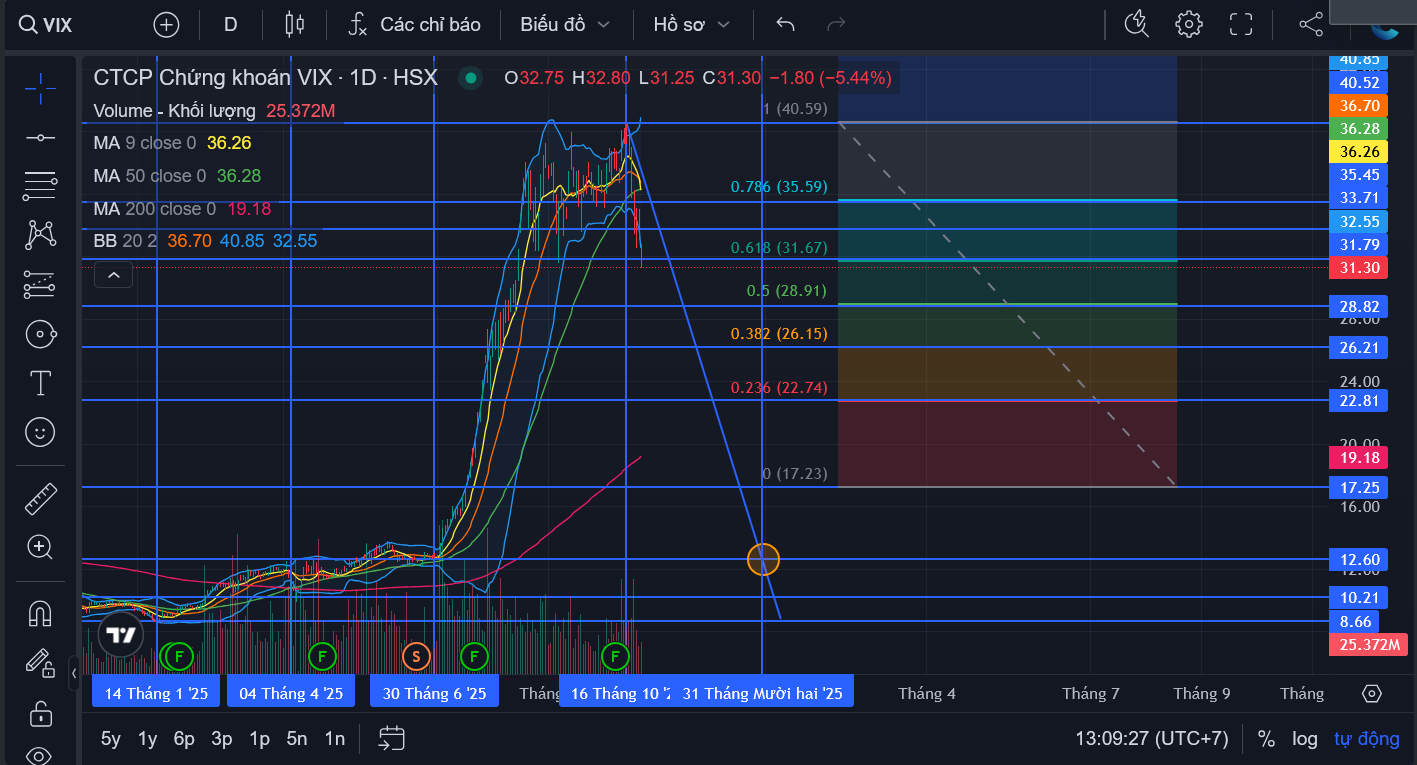Select the 1y date range
Screen dimensions: 1417x765
click(147, 739)
